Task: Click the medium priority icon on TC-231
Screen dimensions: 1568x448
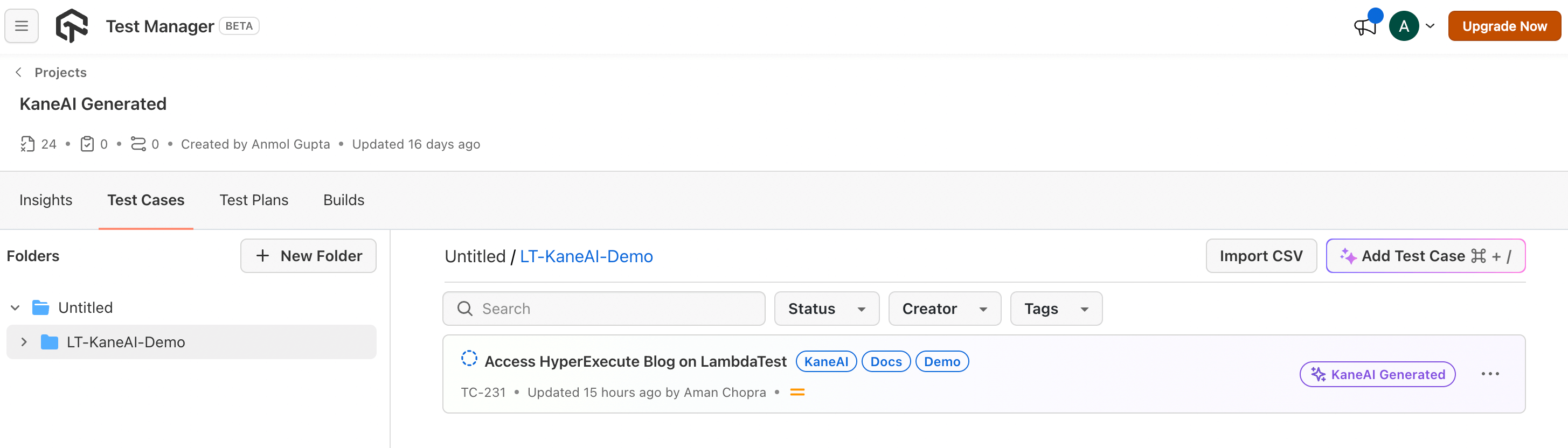Action: tap(797, 393)
